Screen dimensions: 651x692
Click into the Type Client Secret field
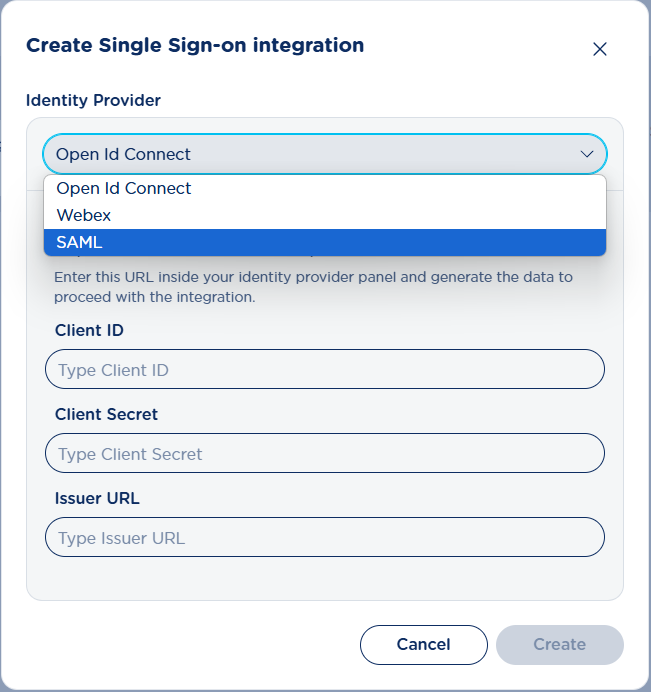tap(324, 453)
